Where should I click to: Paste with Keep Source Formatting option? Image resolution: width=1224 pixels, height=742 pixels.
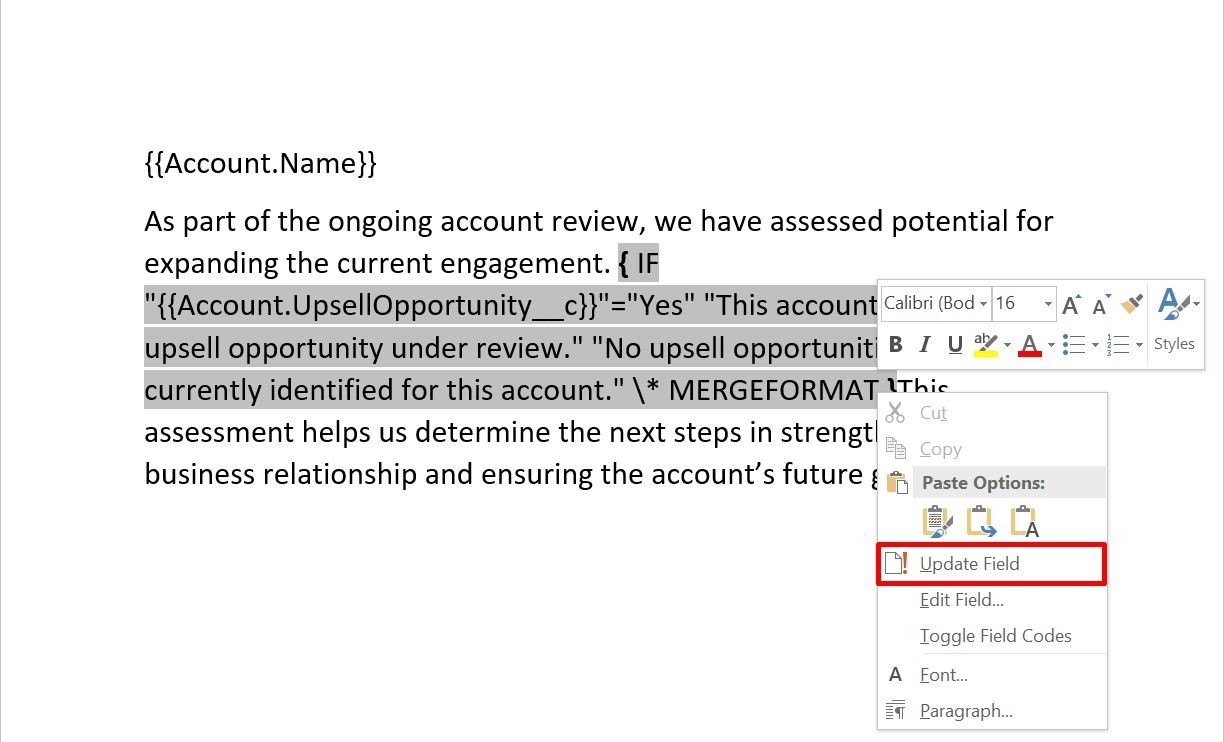(937, 521)
